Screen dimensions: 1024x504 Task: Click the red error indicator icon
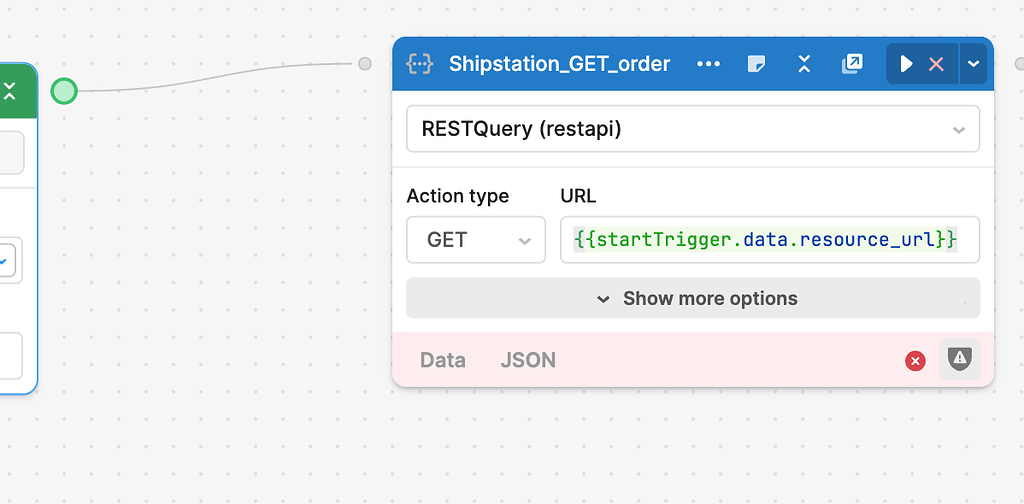pos(915,361)
